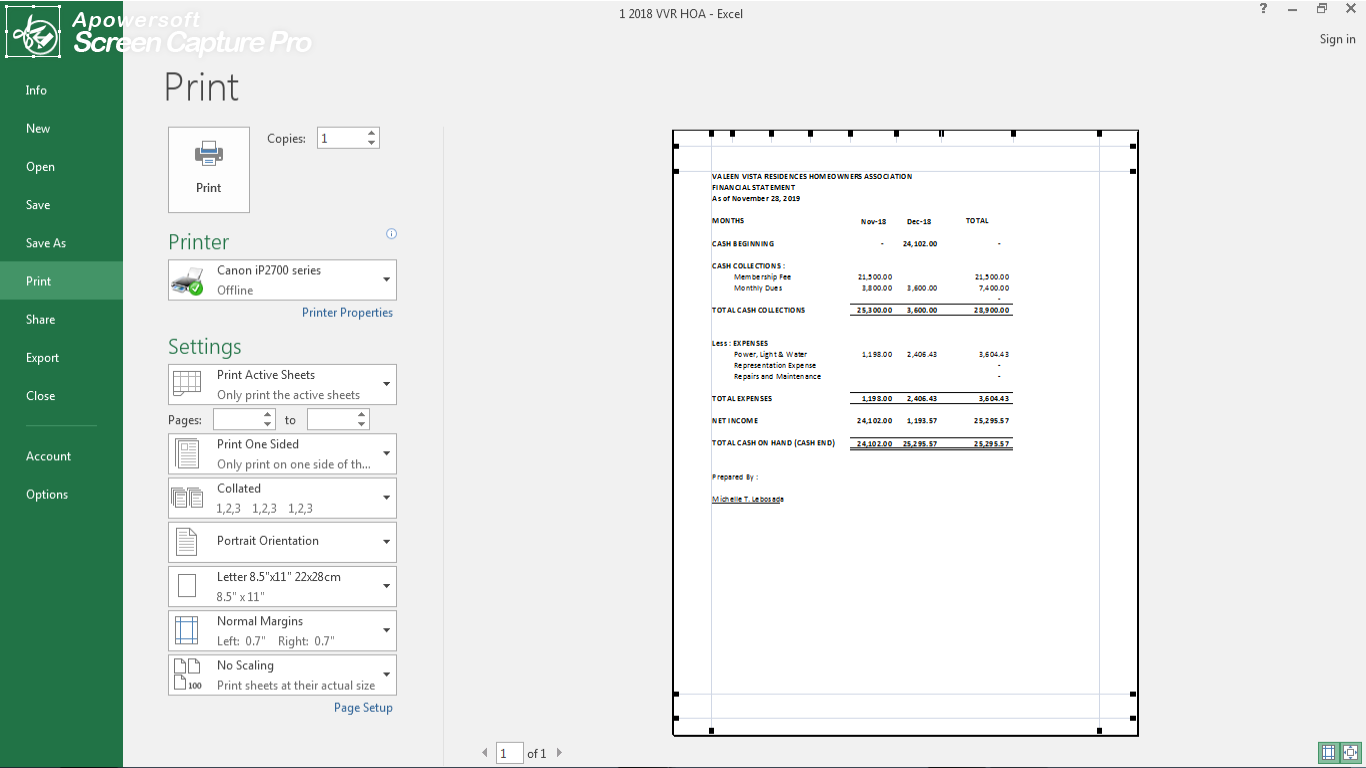The image size is (1366, 768).
Task: Go to the Export page
Action: [43, 358]
